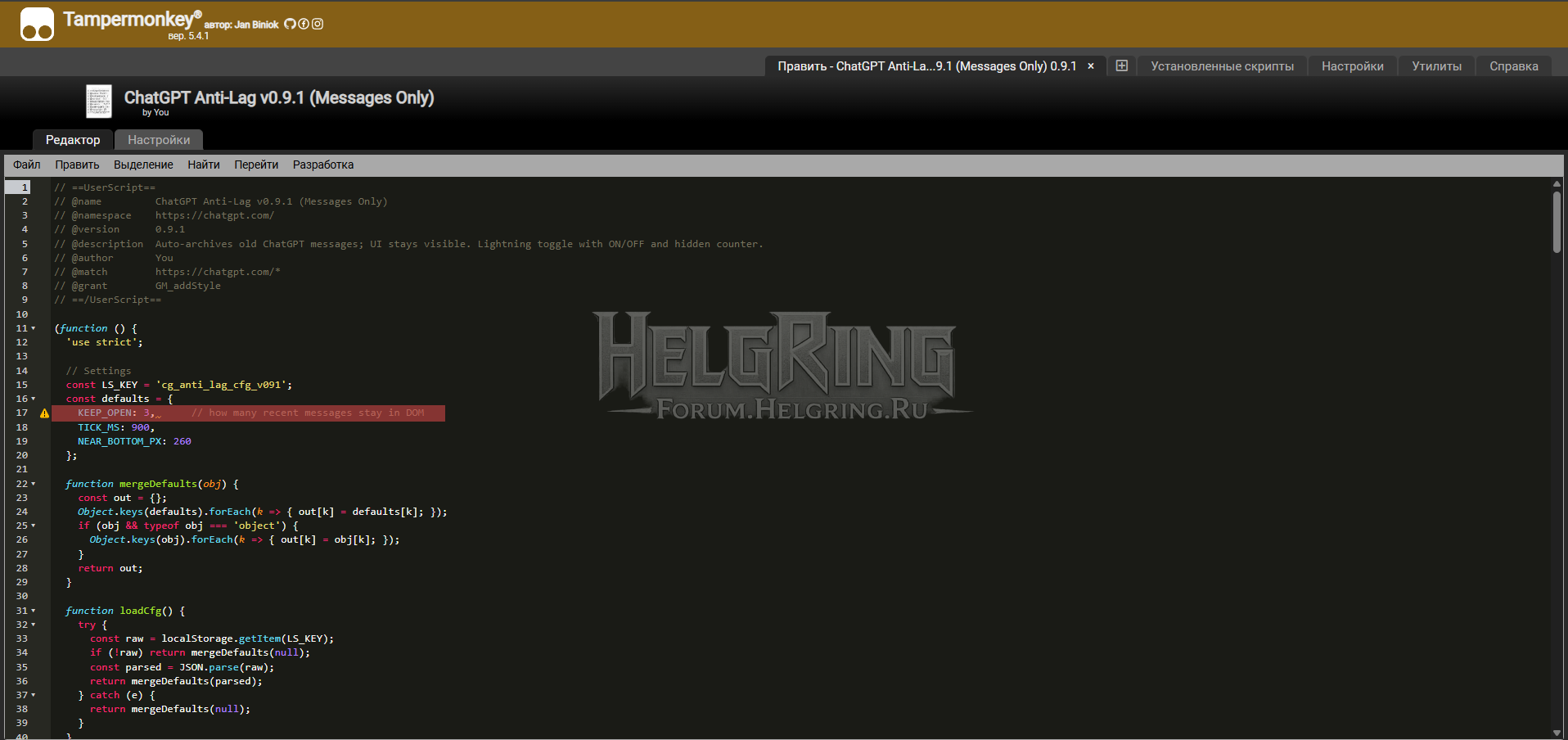
Task: Click the '@grant GM_addStyle' line
Action: pos(137,286)
